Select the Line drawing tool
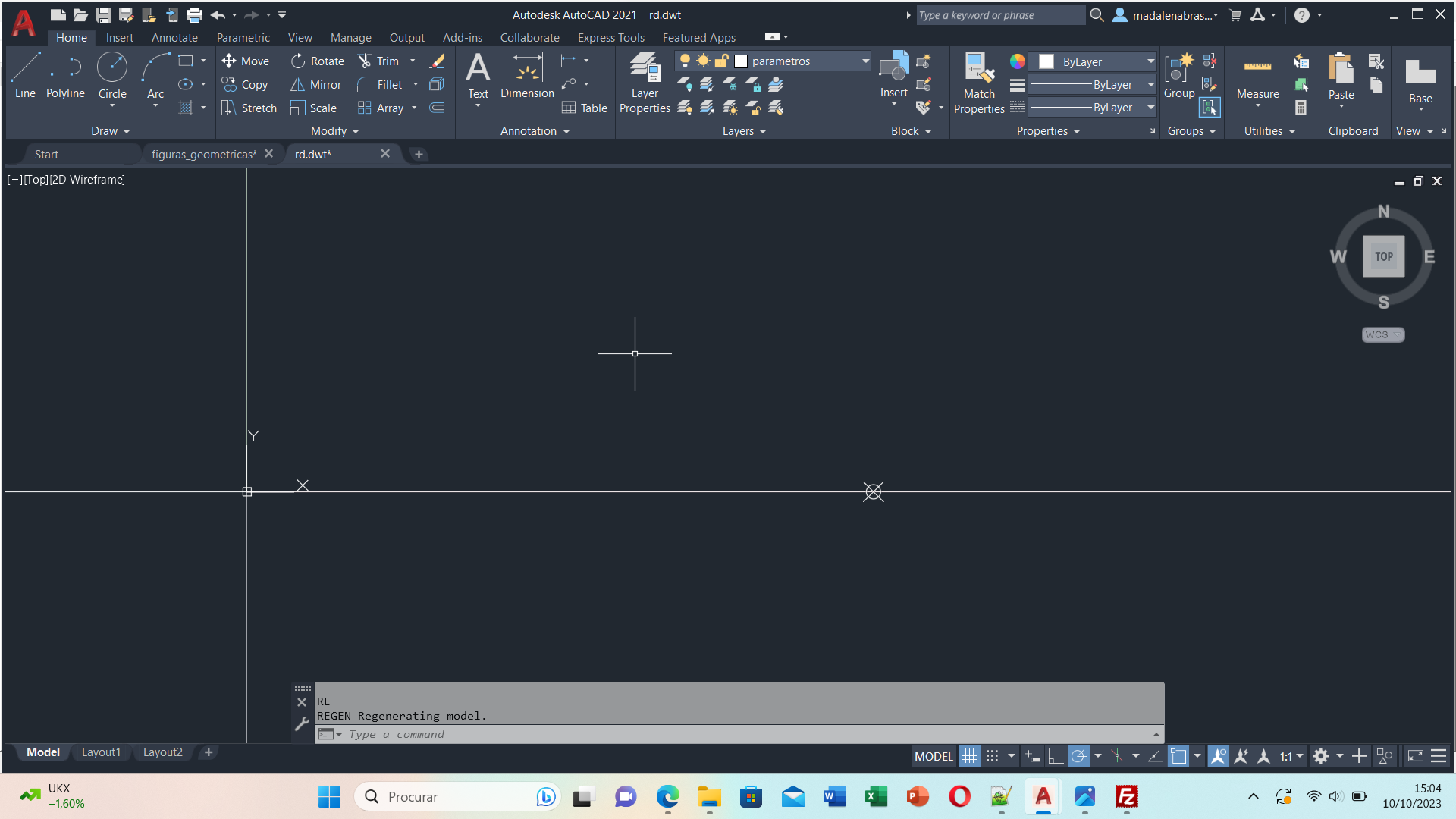The height and width of the screenshot is (819, 1456). click(x=25, y=76)
